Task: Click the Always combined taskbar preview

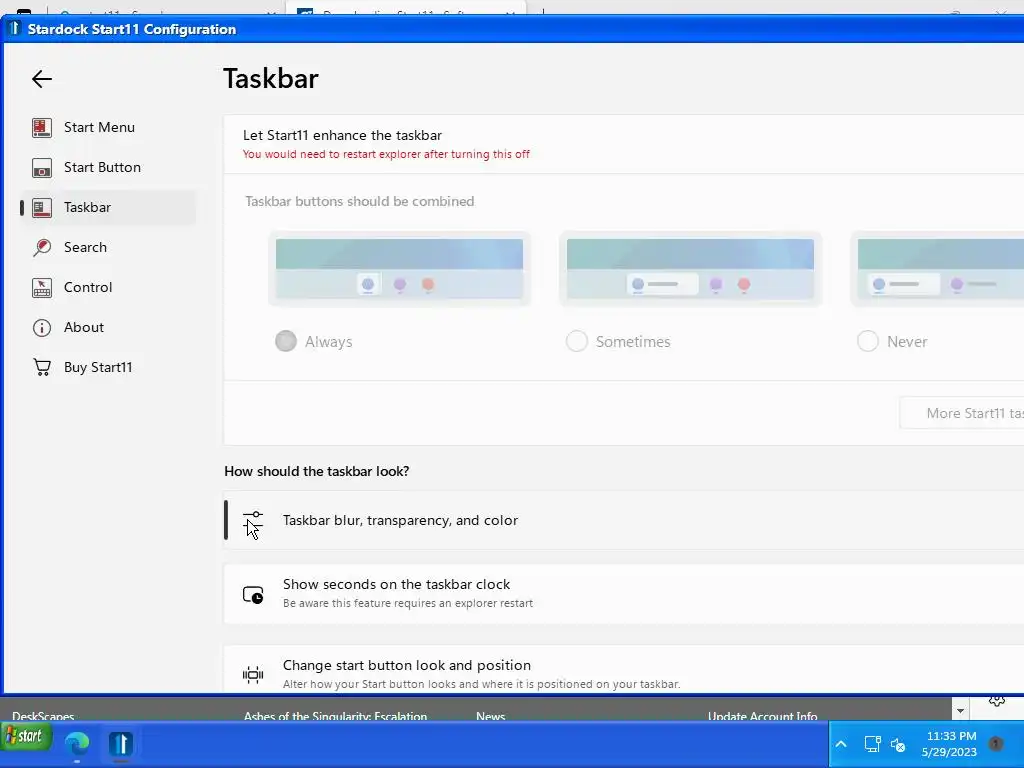Action: click(x=400, y=268)
